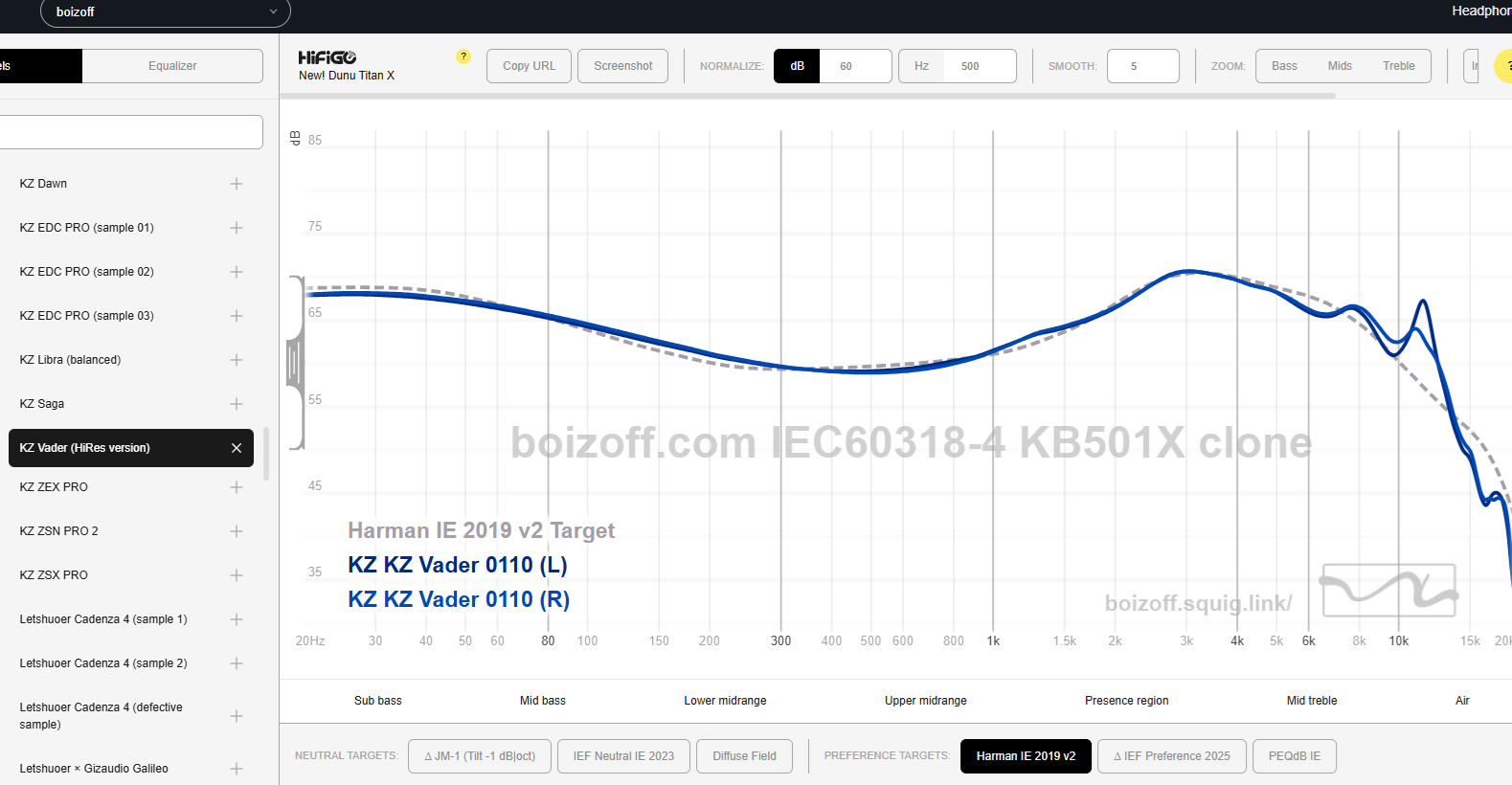Select KZ ZSN PRO 2 entry
The width and height of the screenshot is (1512, 785).
(x=58, y=531)
